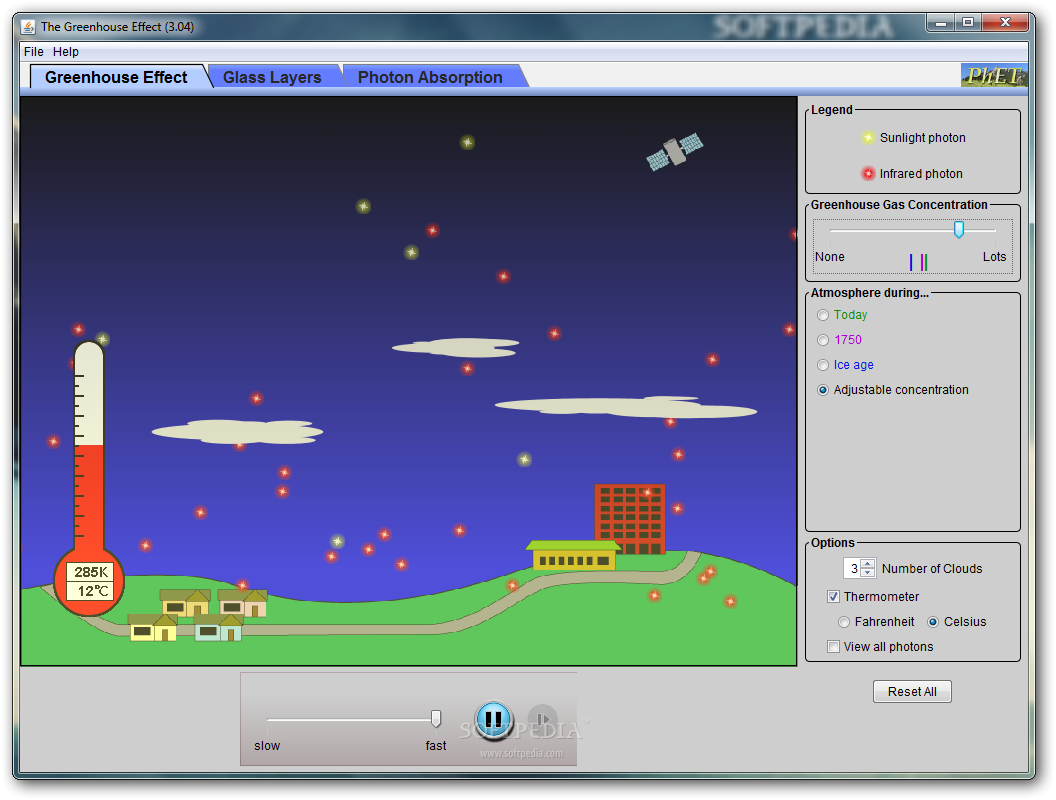Select the 1750 atmosphere option

click(x=839, y=340)
